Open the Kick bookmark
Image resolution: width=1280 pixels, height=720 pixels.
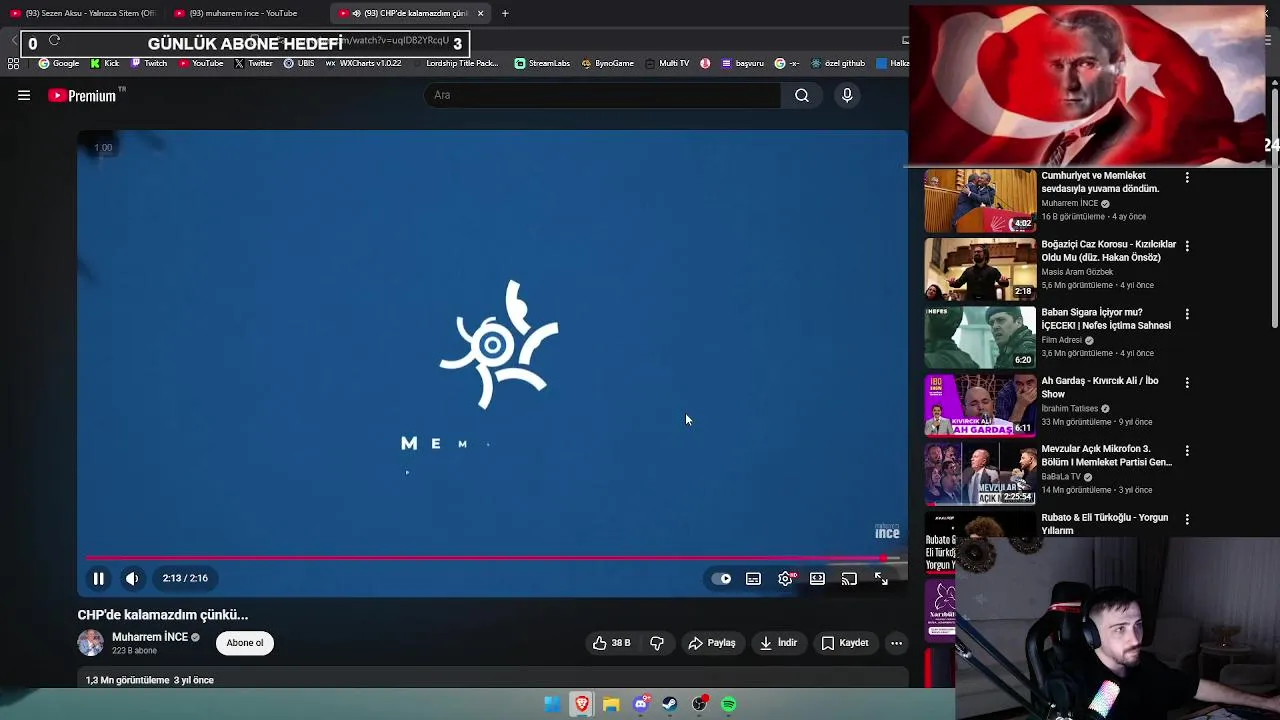tap(105, 63)
